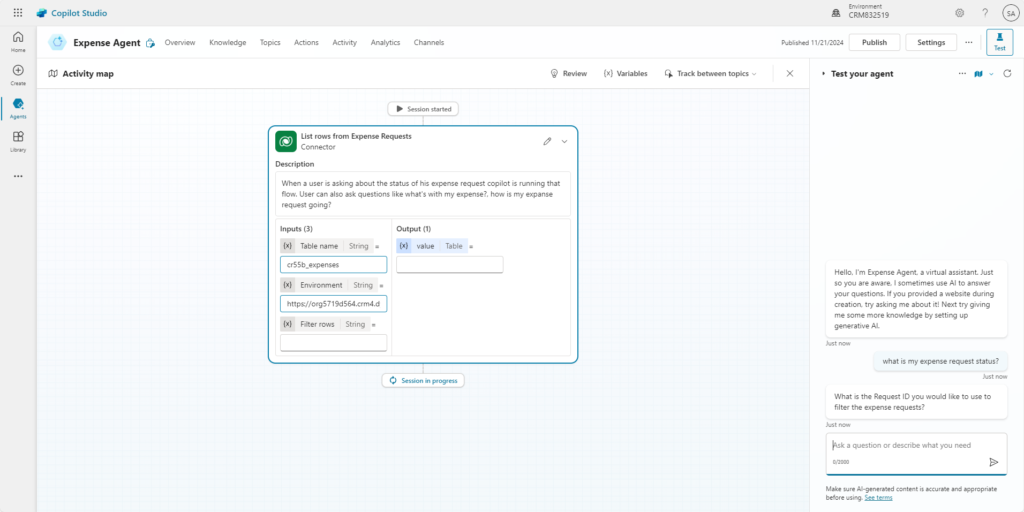The height and width of the screenshot is (512, 1024).
Task: Open the See terms link
Action: click(878, 498)
